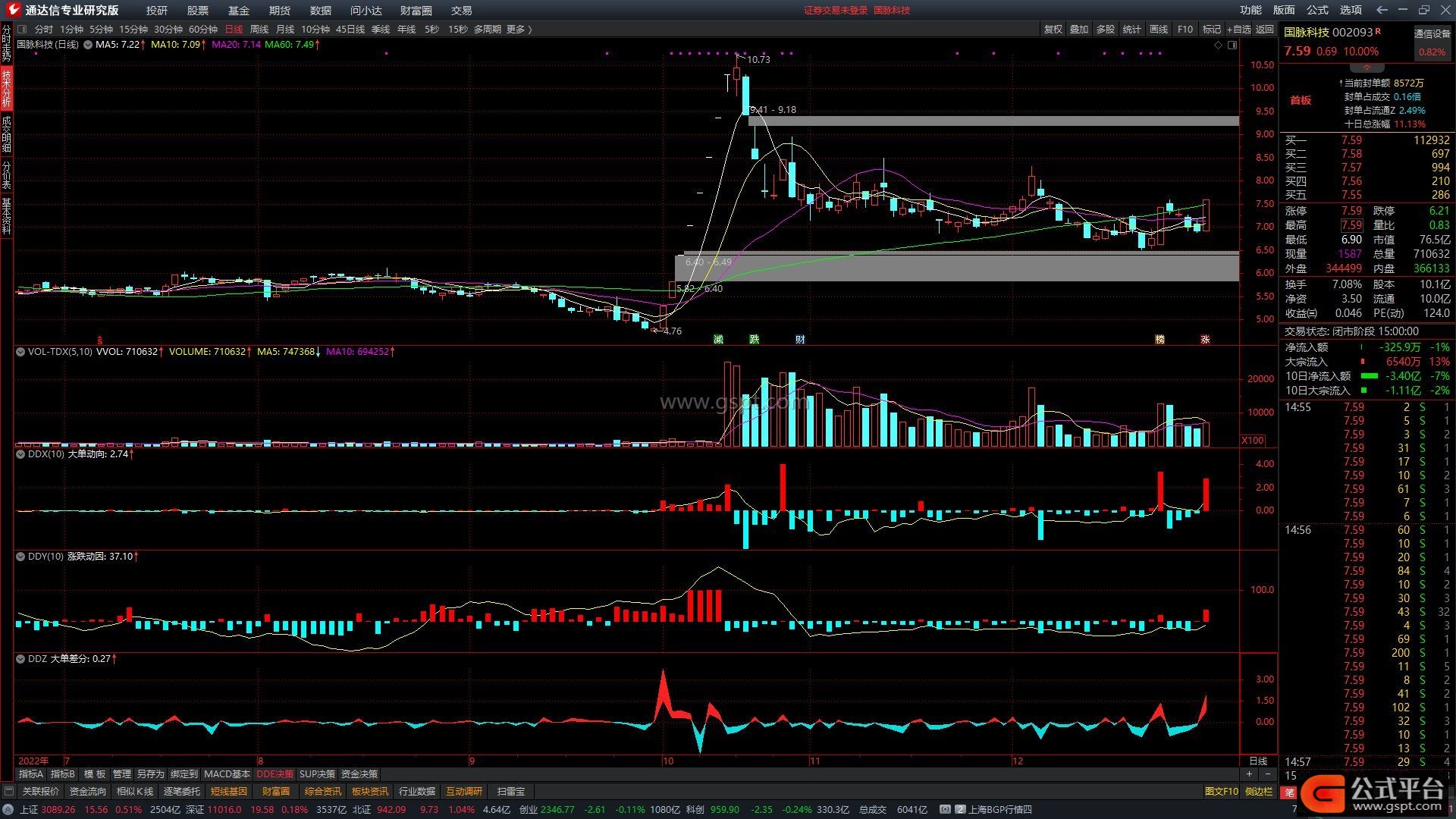Screen dimensions: 1456x819
Task: Click the 图文F10 button at the bottom
Action: (x=1221, y=792)
